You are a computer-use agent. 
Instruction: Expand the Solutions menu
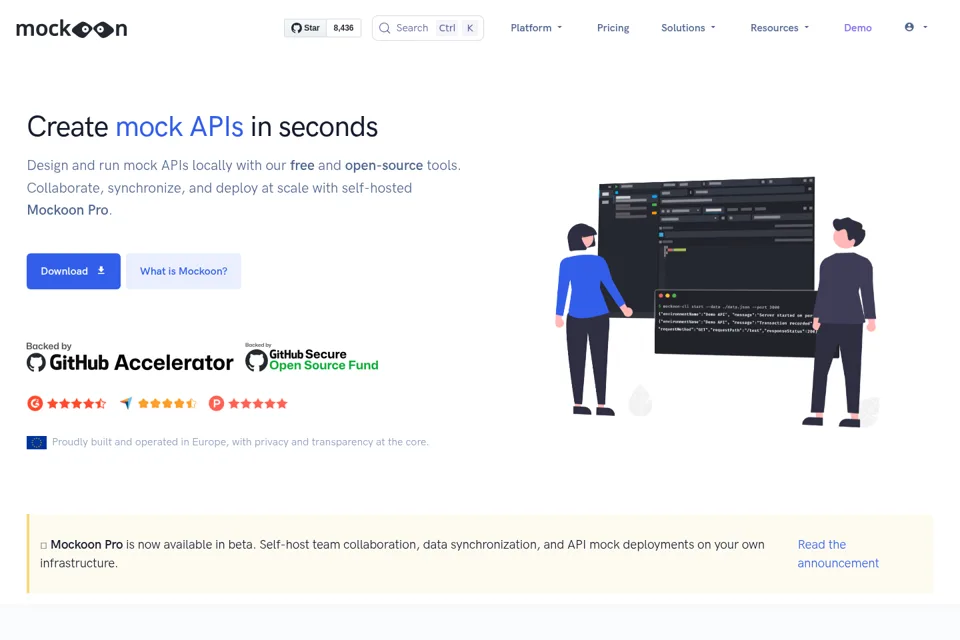click(x=688, y=28)
